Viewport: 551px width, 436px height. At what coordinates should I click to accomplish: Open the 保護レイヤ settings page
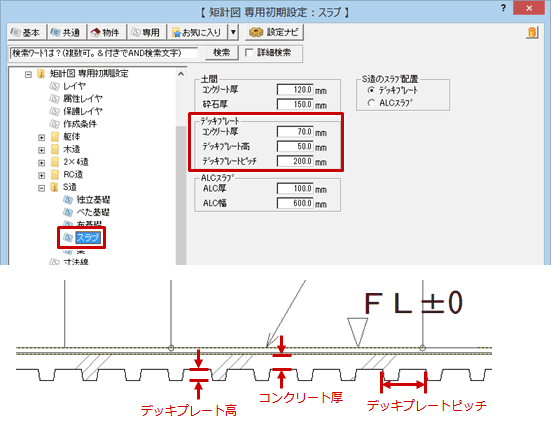pyautogui.click(x=83, y=111)
